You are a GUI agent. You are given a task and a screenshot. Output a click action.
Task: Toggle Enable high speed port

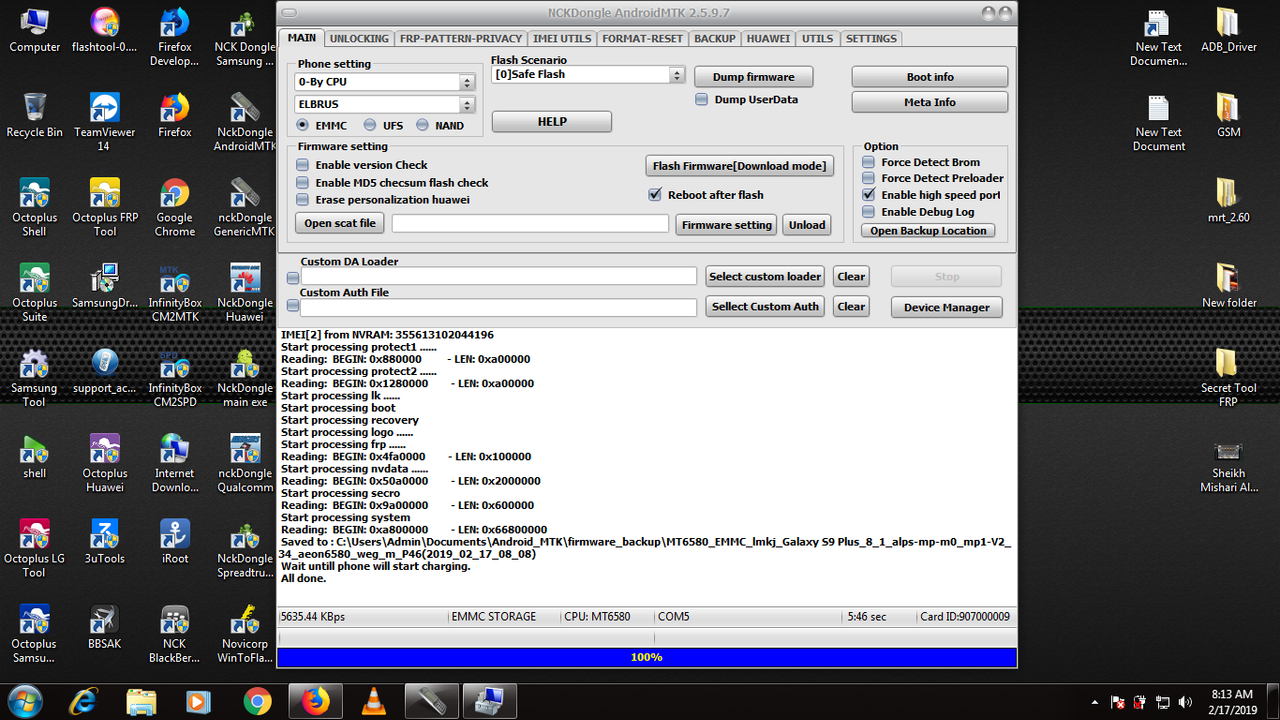click(x=869, y=195)
